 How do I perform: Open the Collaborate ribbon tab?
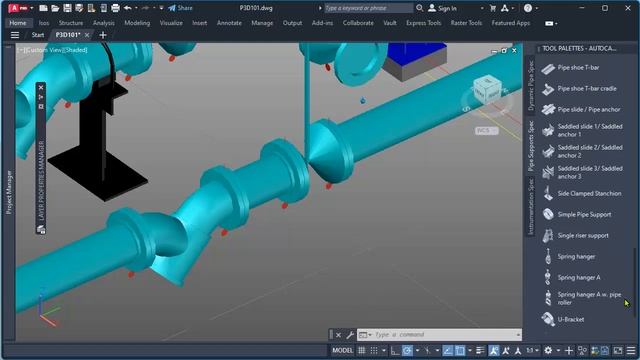click(358, 23)
